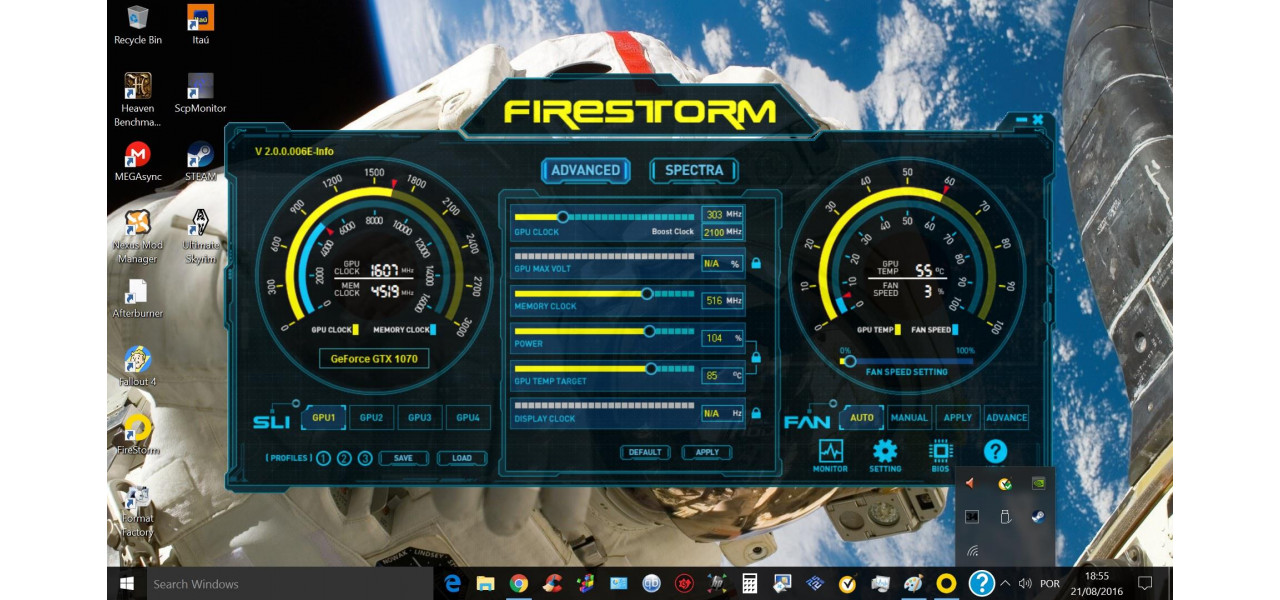Open Google Chrome from the taskbar
The width and height of the screenshot is (1280, 600).
coord(518,583)
